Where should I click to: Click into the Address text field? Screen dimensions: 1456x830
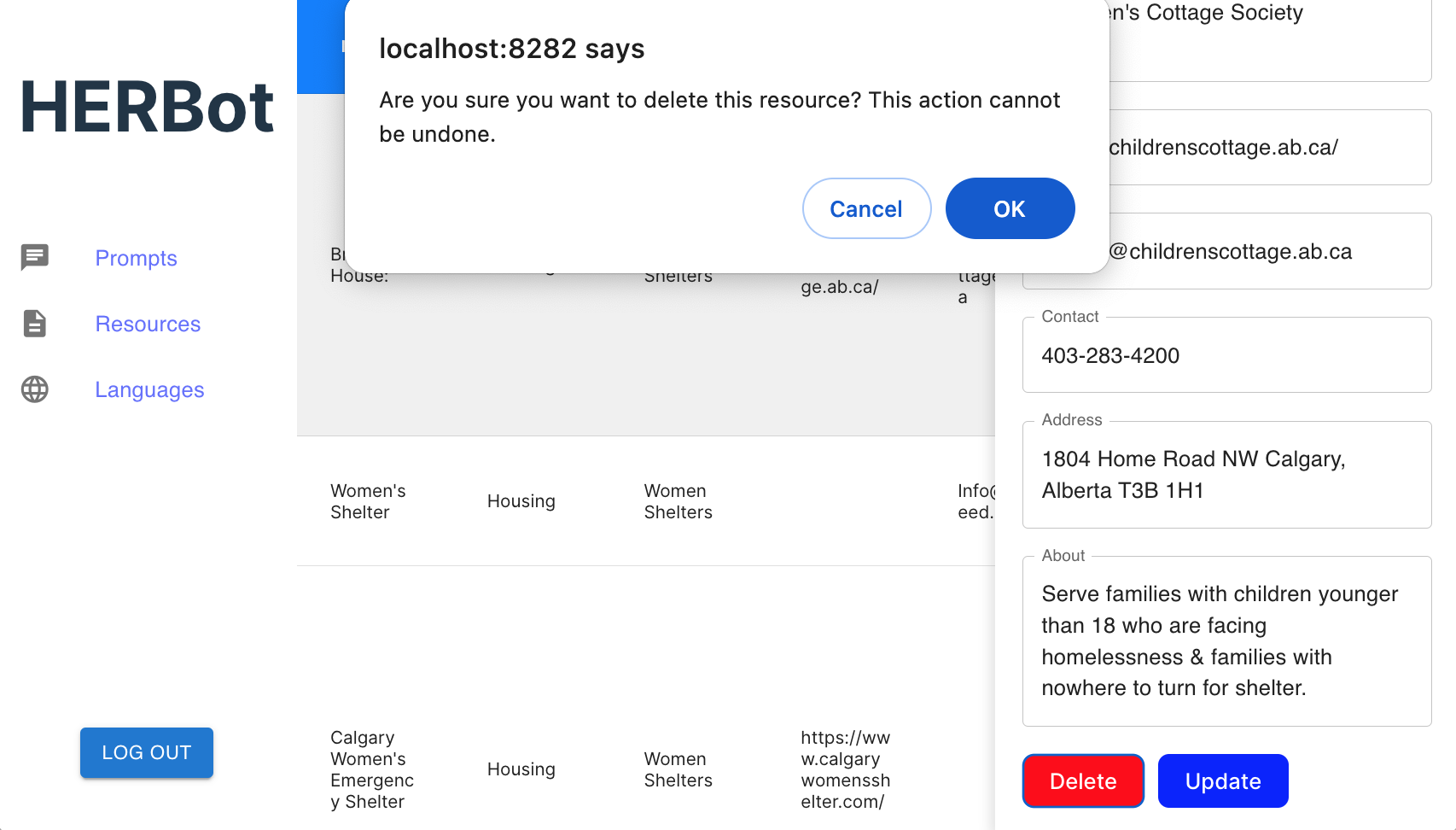click(x=1226, y=475)
